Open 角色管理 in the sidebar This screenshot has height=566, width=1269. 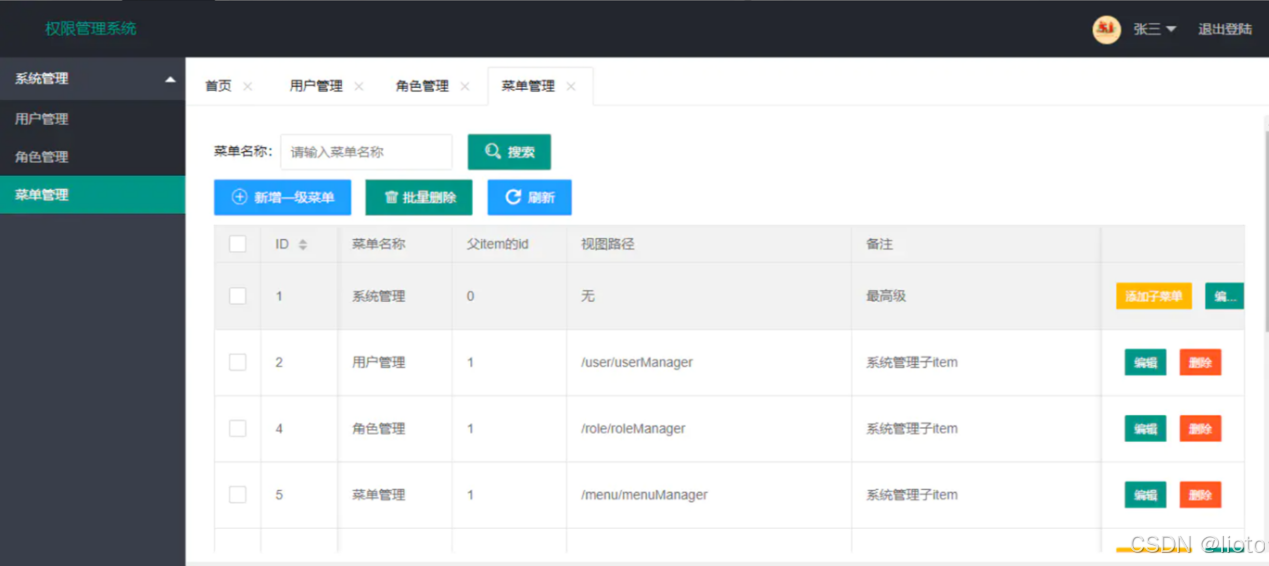point(92,157)
